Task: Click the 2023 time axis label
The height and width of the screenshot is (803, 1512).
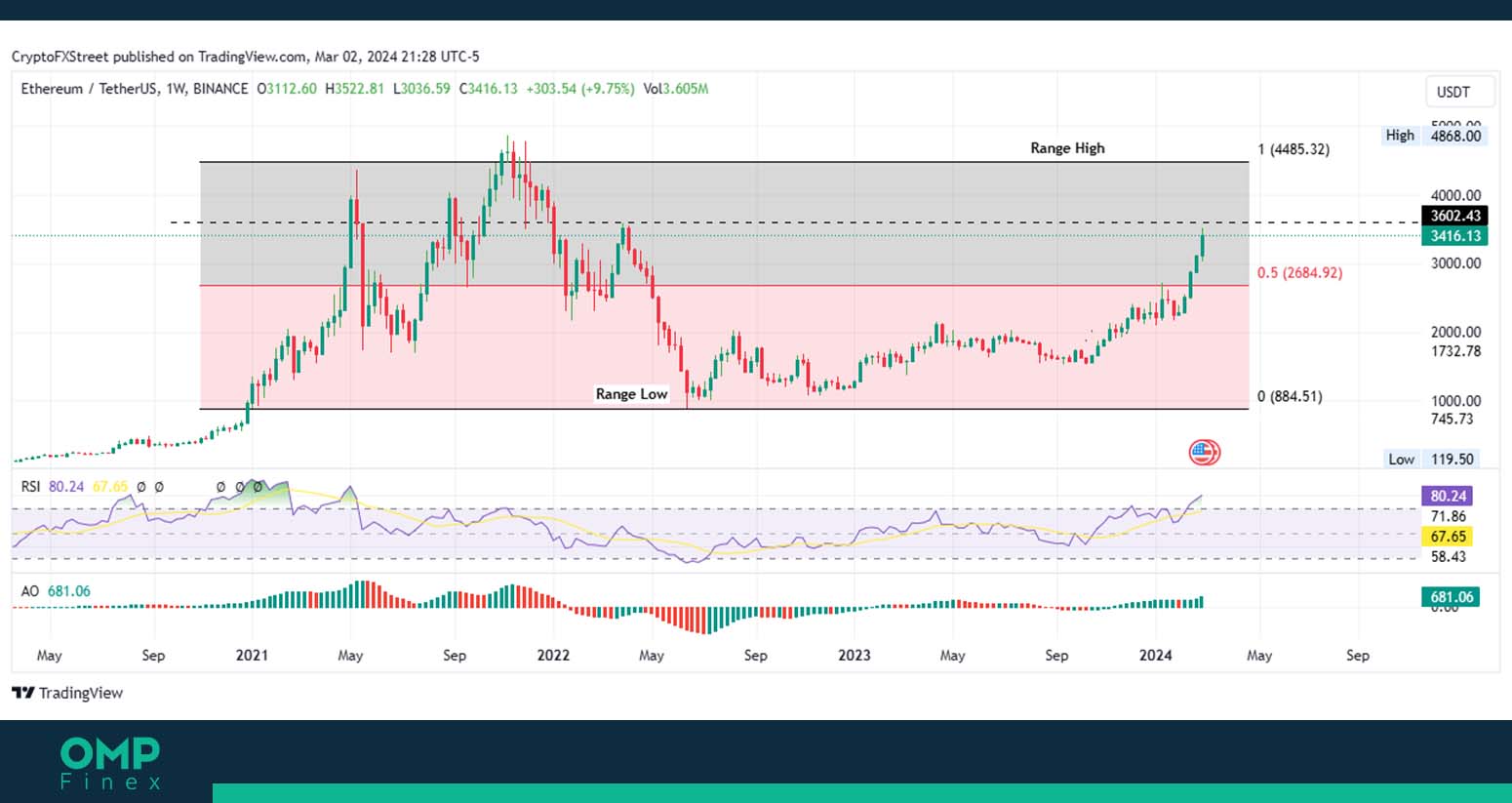Action: point(855,656)
